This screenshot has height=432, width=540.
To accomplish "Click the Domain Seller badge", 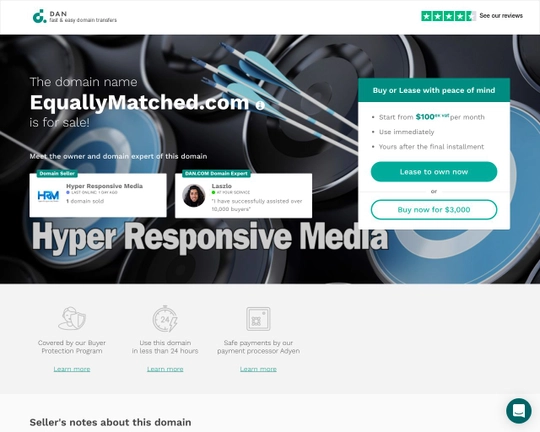I will [57, 173].
